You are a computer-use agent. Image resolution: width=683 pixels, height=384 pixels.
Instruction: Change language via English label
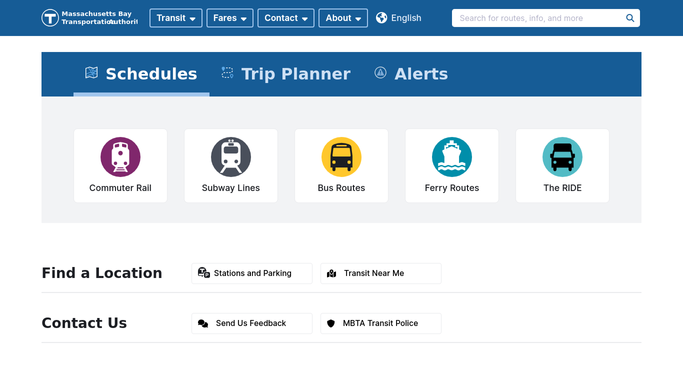click(406, 18)
